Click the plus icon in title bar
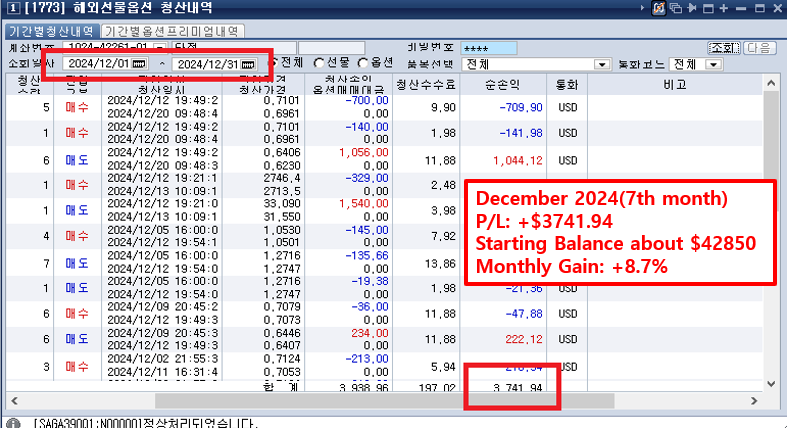This screenshot has width=789, height=428. (x=722, y=8)
